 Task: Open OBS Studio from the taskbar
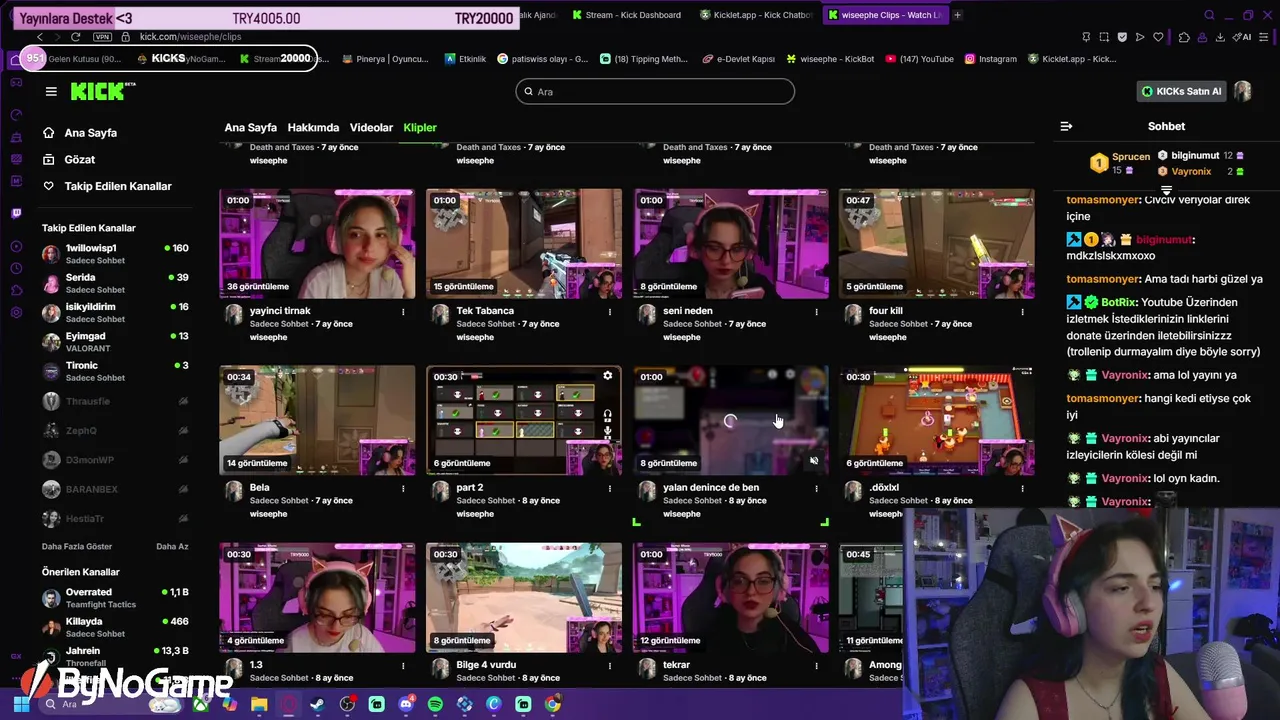(x=347, y=704)
